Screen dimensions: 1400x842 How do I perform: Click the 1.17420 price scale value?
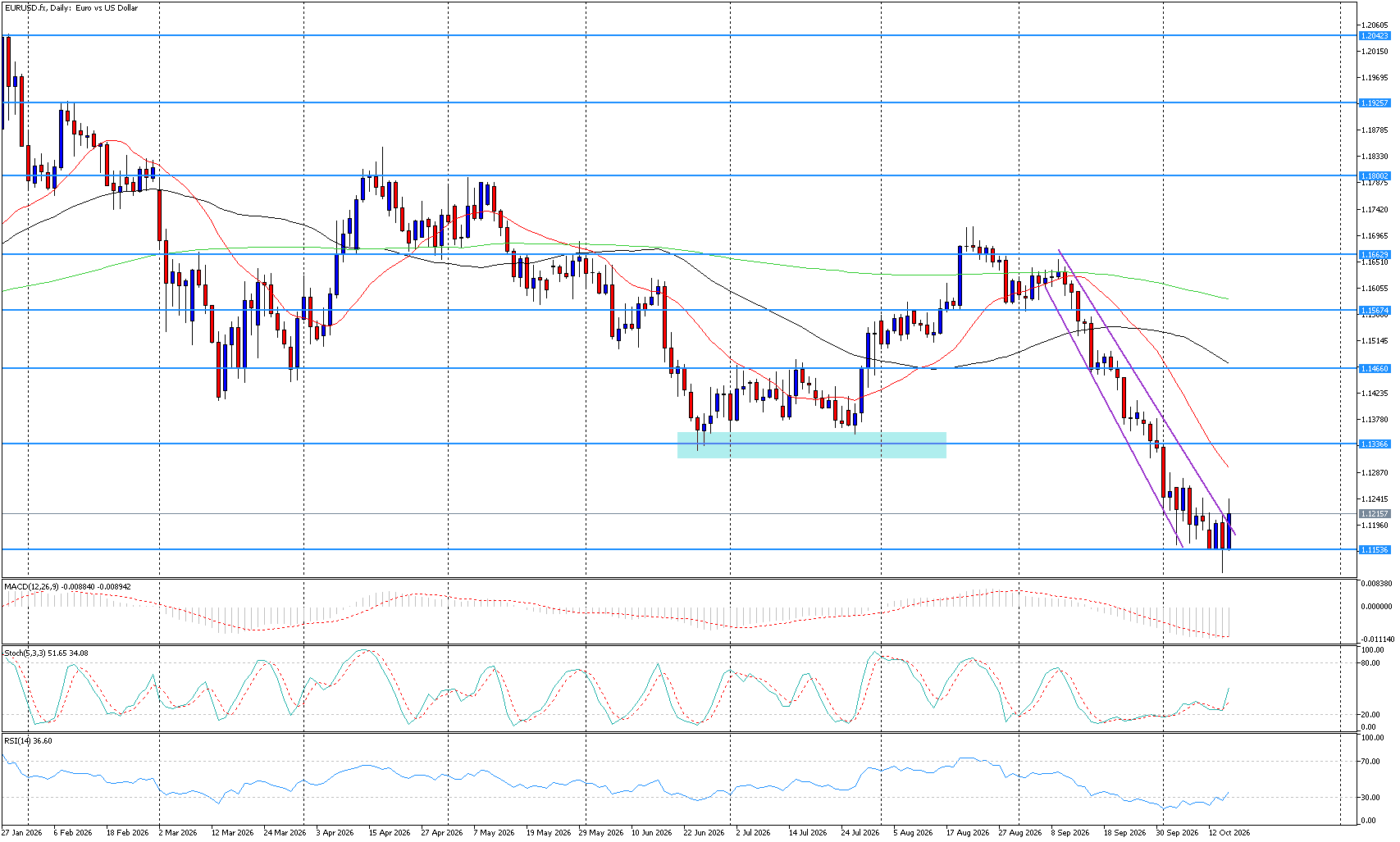1375,210
